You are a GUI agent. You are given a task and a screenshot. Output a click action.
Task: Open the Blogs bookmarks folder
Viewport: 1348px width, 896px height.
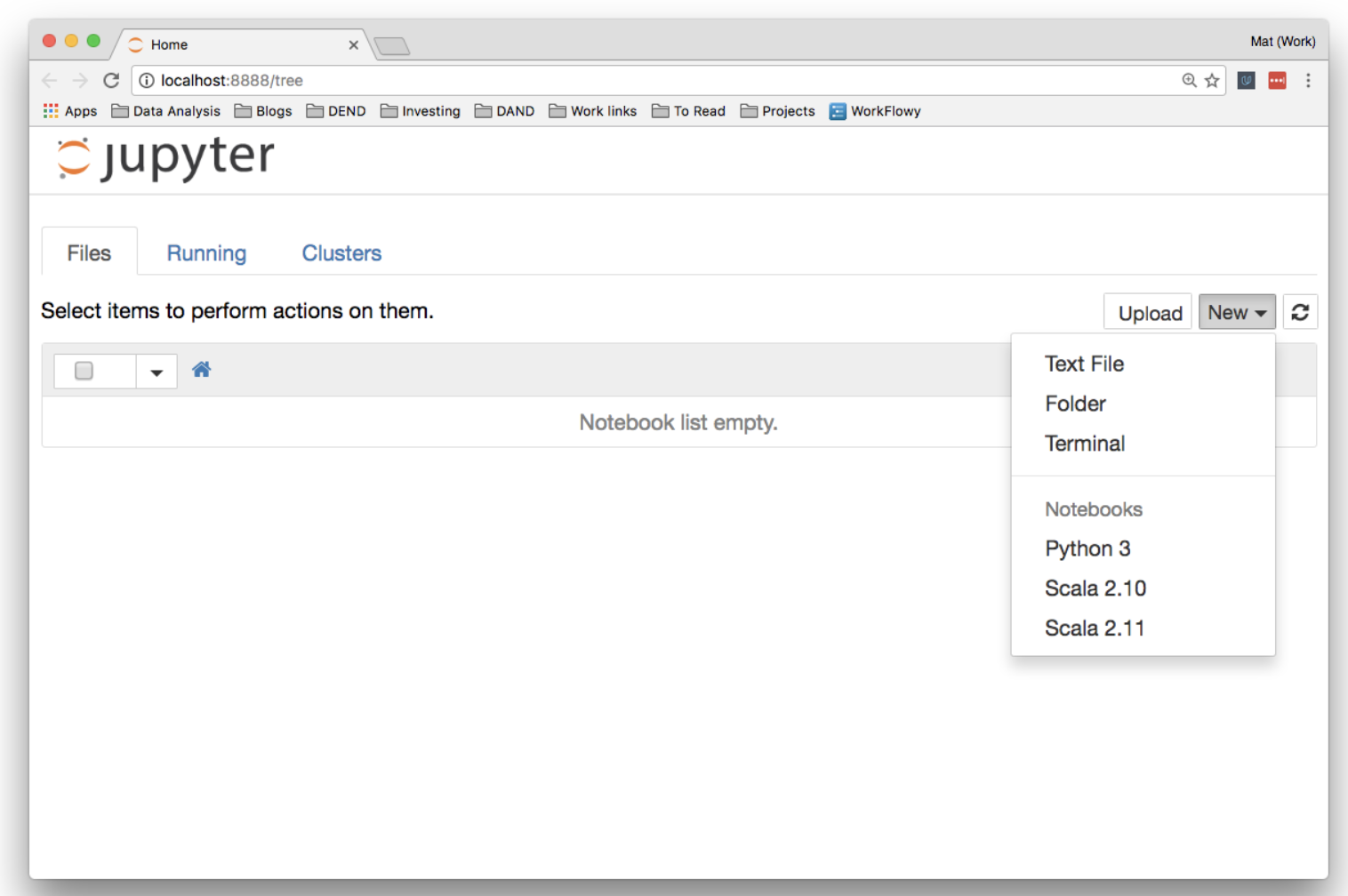point(263,111)
